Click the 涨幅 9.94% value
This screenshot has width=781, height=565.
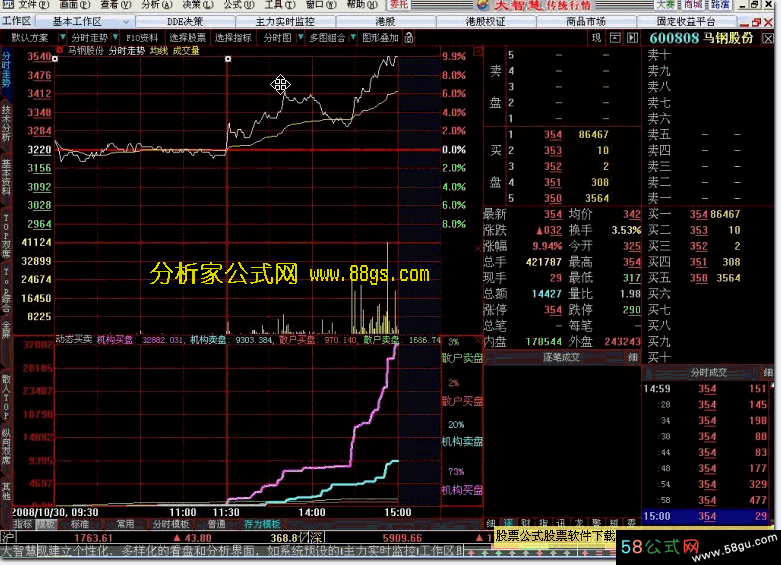click(547, 246)
